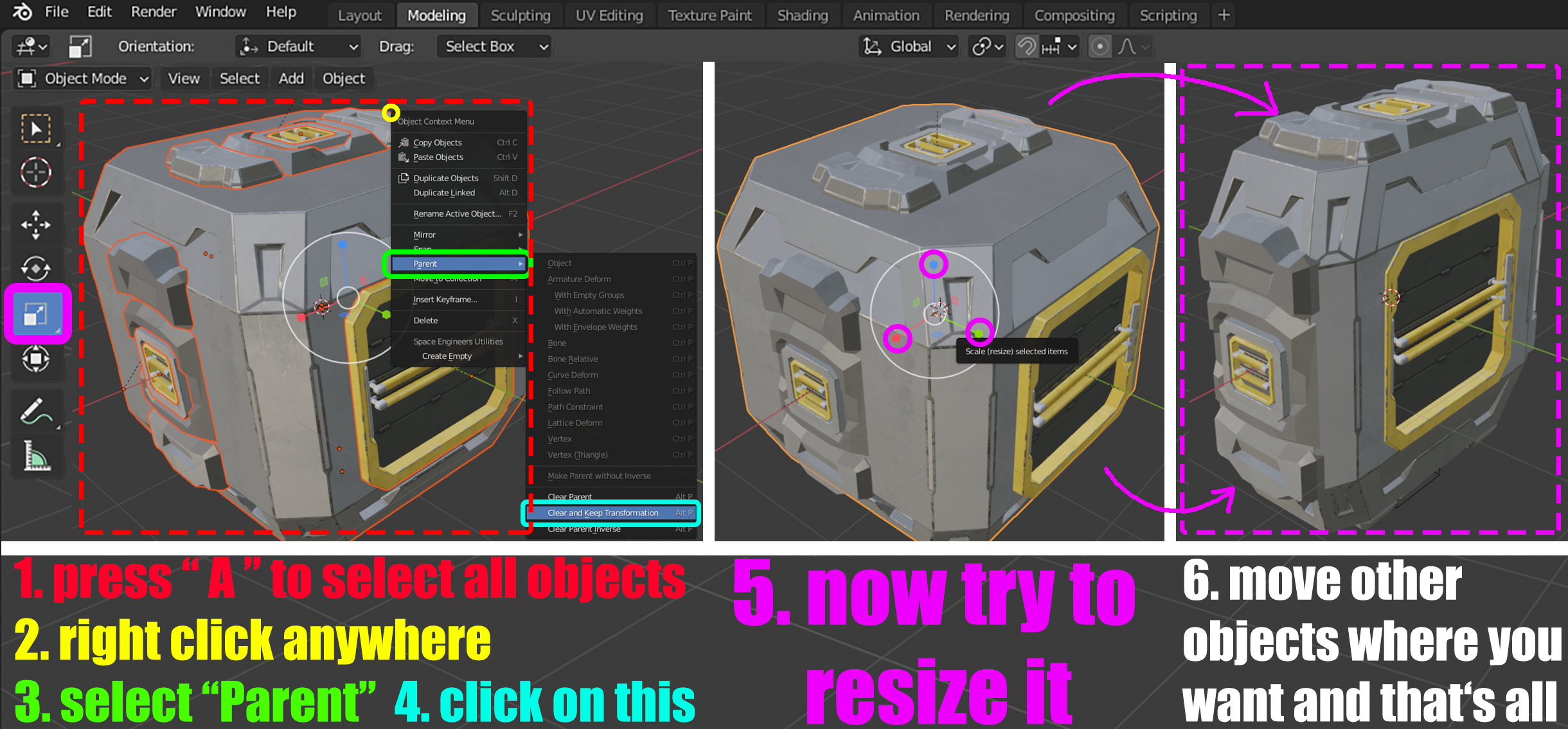Viewport: 1568px width, 729px height.
Task: Select the Select Box tool icon
Action: click(x=36, y=129)
